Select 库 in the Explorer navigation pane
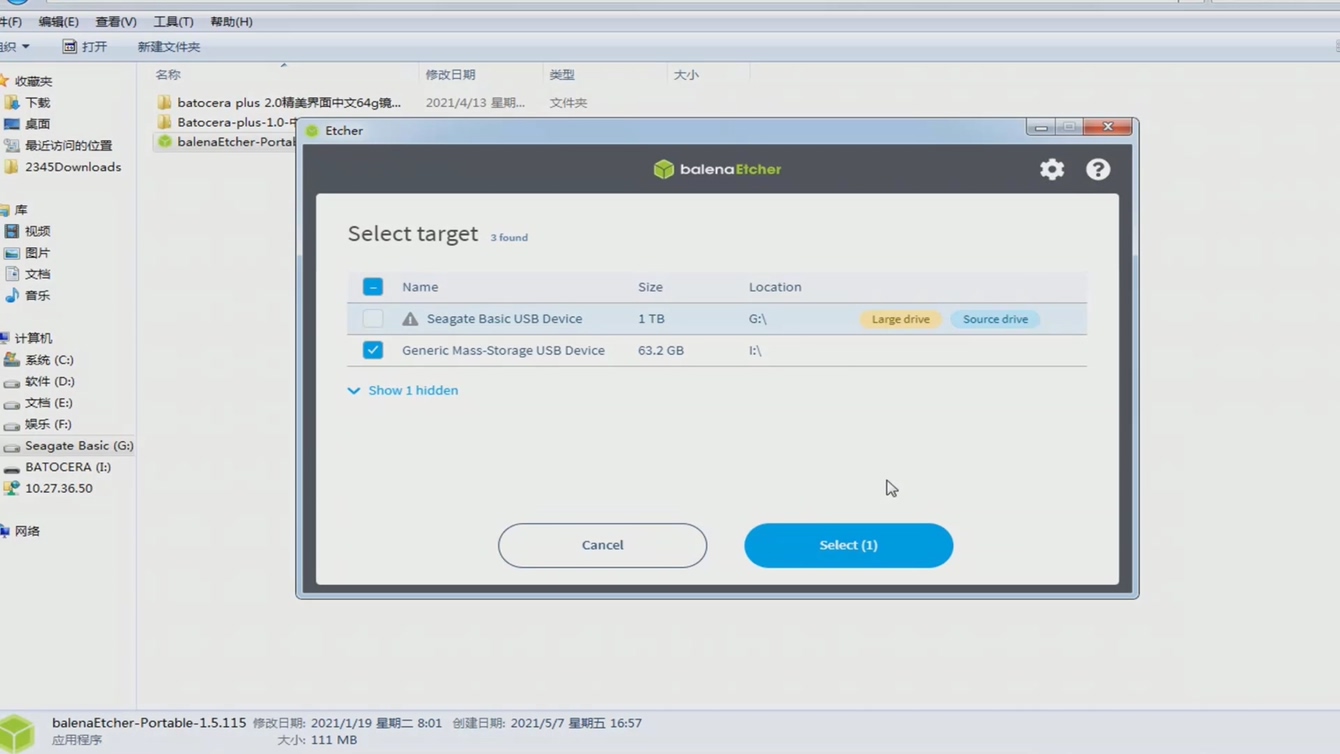This screenshot has width=1340, height=754. click(21, 210)
